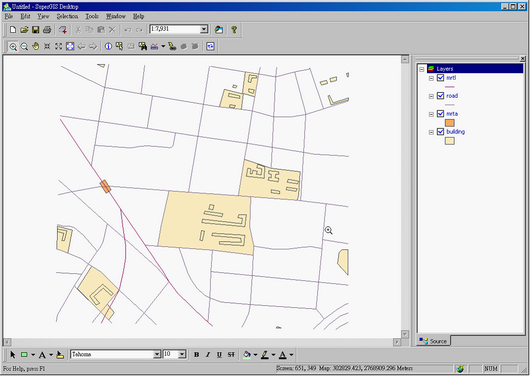
Task: Select the Identify info tool
Action: (x=108, y=46)
